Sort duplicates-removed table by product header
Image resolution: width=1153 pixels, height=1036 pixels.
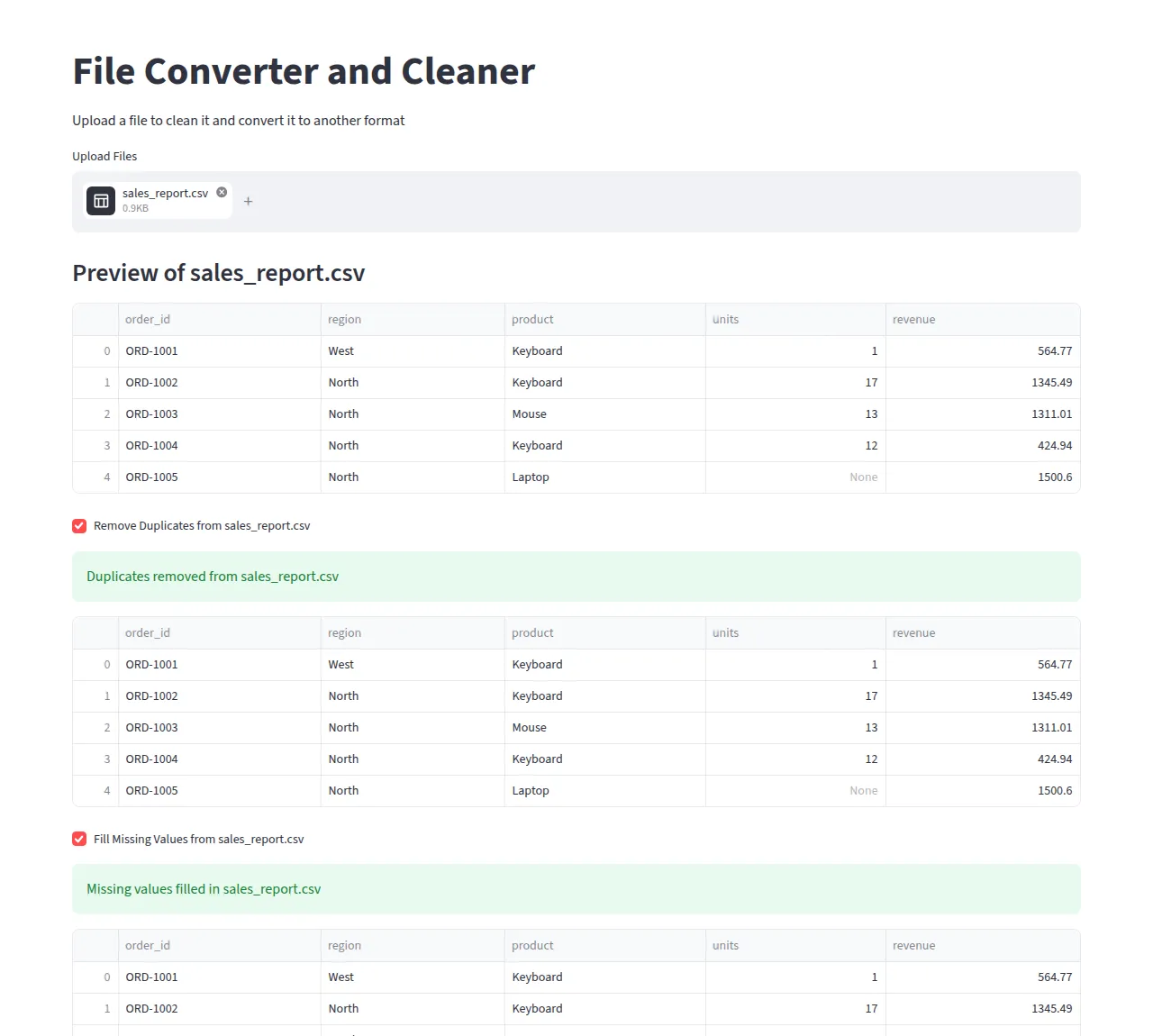(x=604, y=633)
